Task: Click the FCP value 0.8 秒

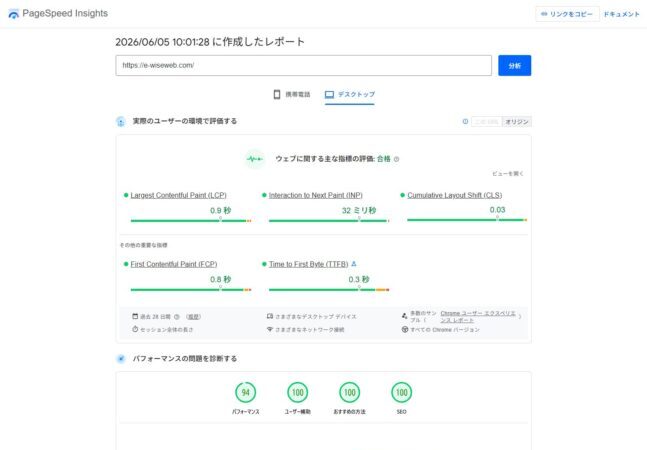Action: (x=220, y=279)
